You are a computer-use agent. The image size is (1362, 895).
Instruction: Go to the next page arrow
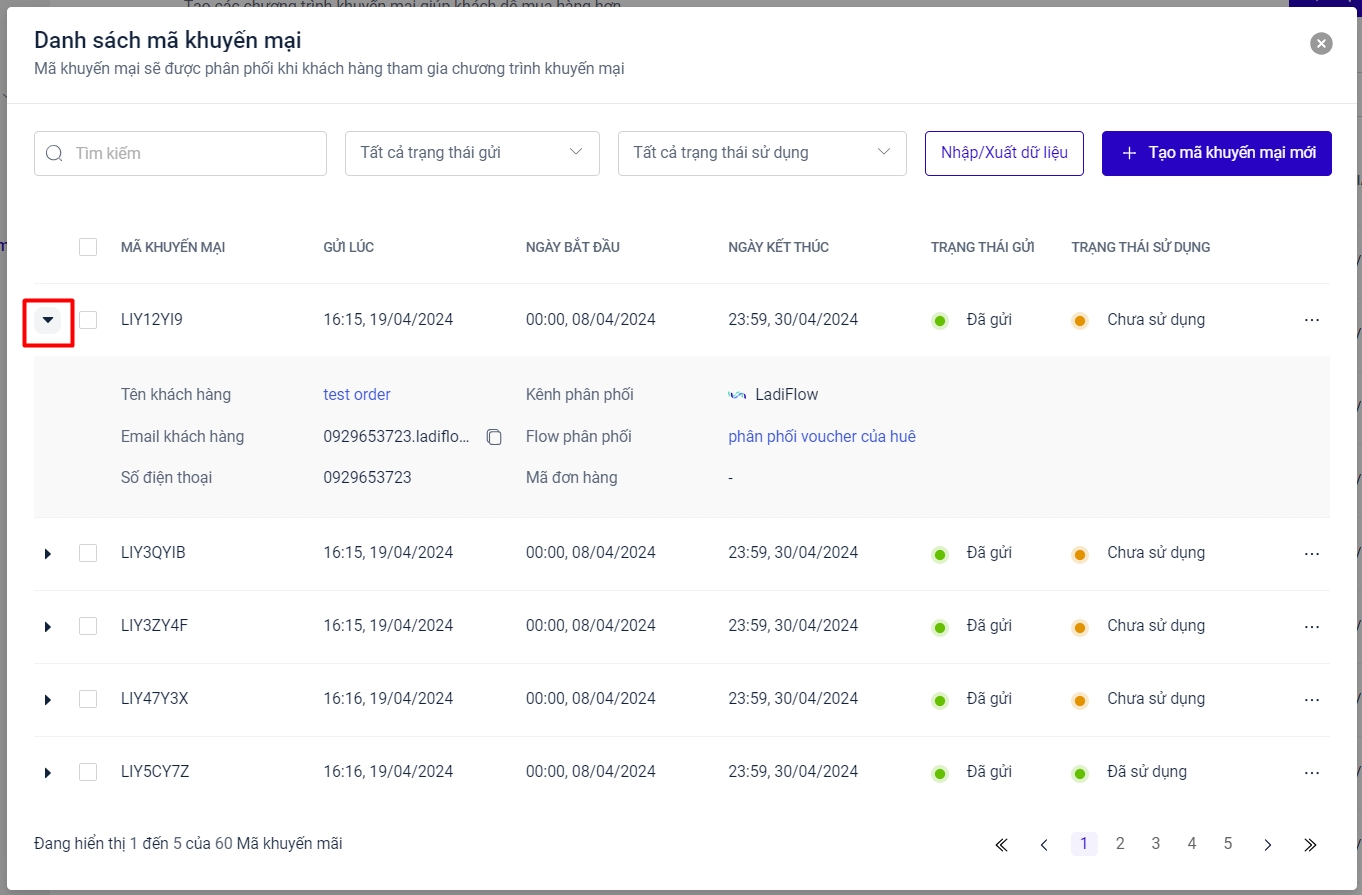[x=1267, y=845]
